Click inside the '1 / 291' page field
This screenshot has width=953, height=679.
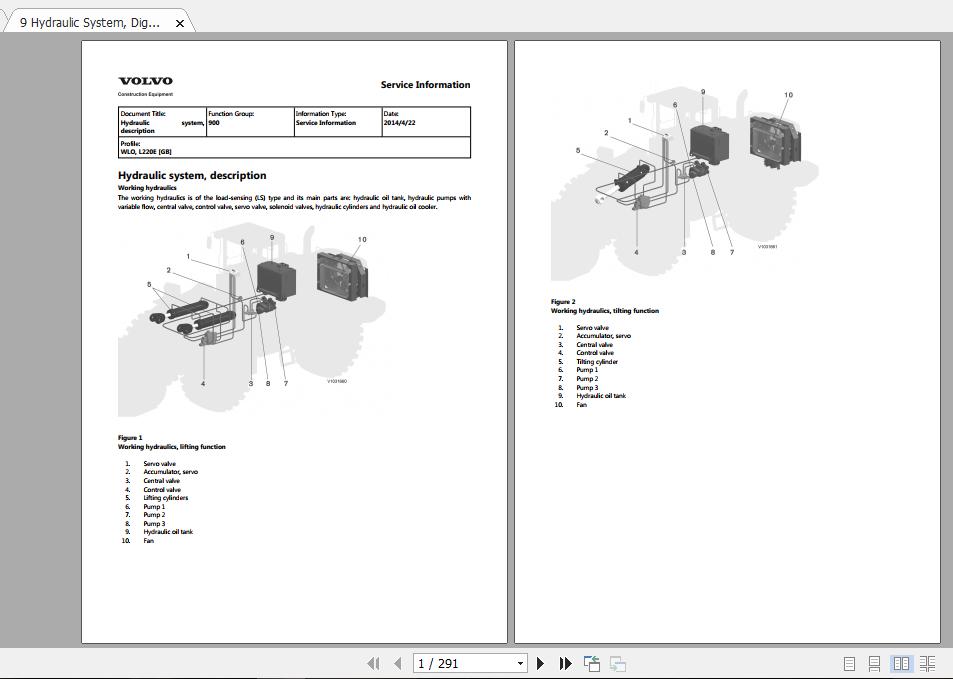[x=460, y=663]
